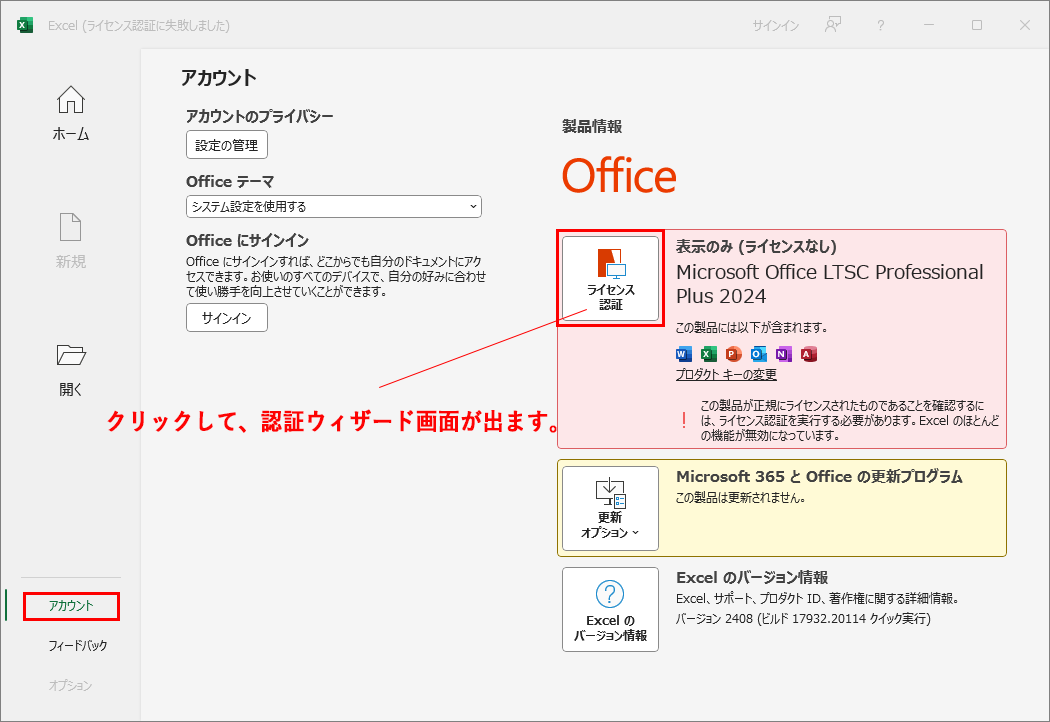Click the Access app icon
The image size is (1050, 722).
click(x=809, y=354)
